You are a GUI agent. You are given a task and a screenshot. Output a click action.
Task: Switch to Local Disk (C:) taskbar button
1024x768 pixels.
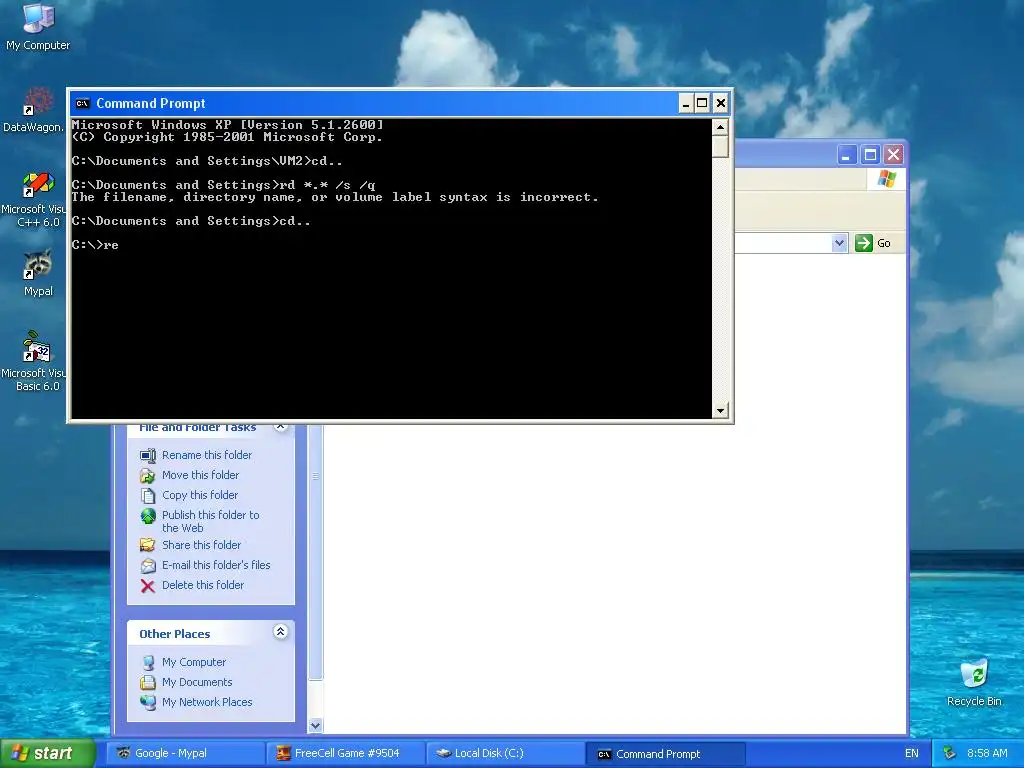pyautogui.click(x=506, y=753)
